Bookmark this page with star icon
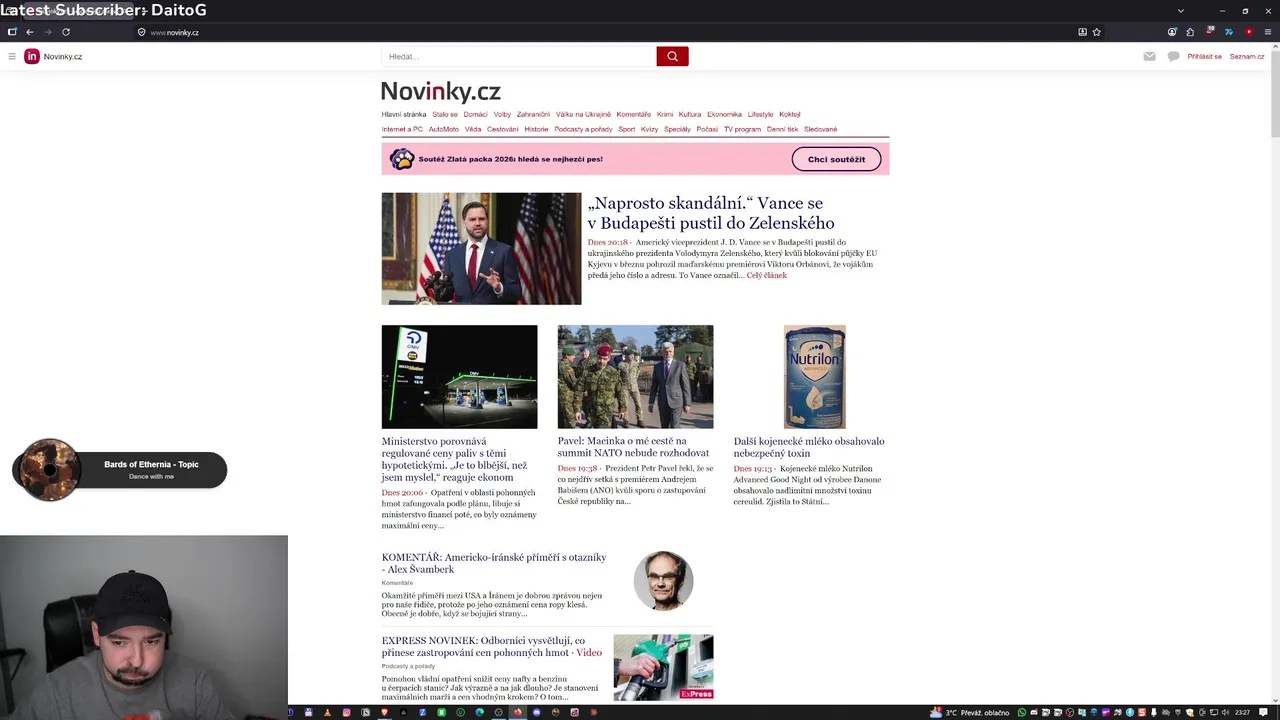This screenshot has height=720, width=1280. coord(1097,32)
